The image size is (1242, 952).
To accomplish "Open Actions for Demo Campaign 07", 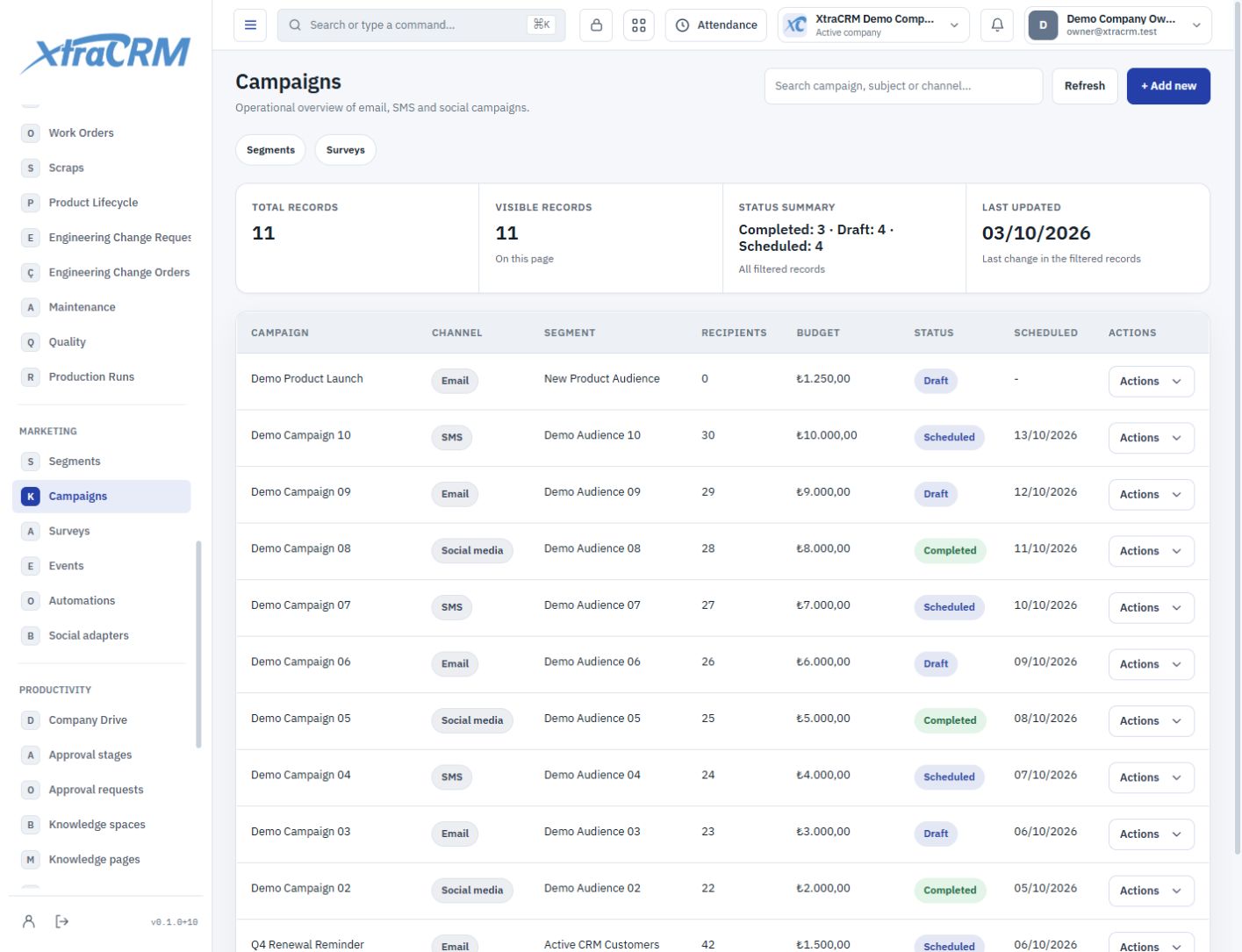I will click(x=1151, y=608).
